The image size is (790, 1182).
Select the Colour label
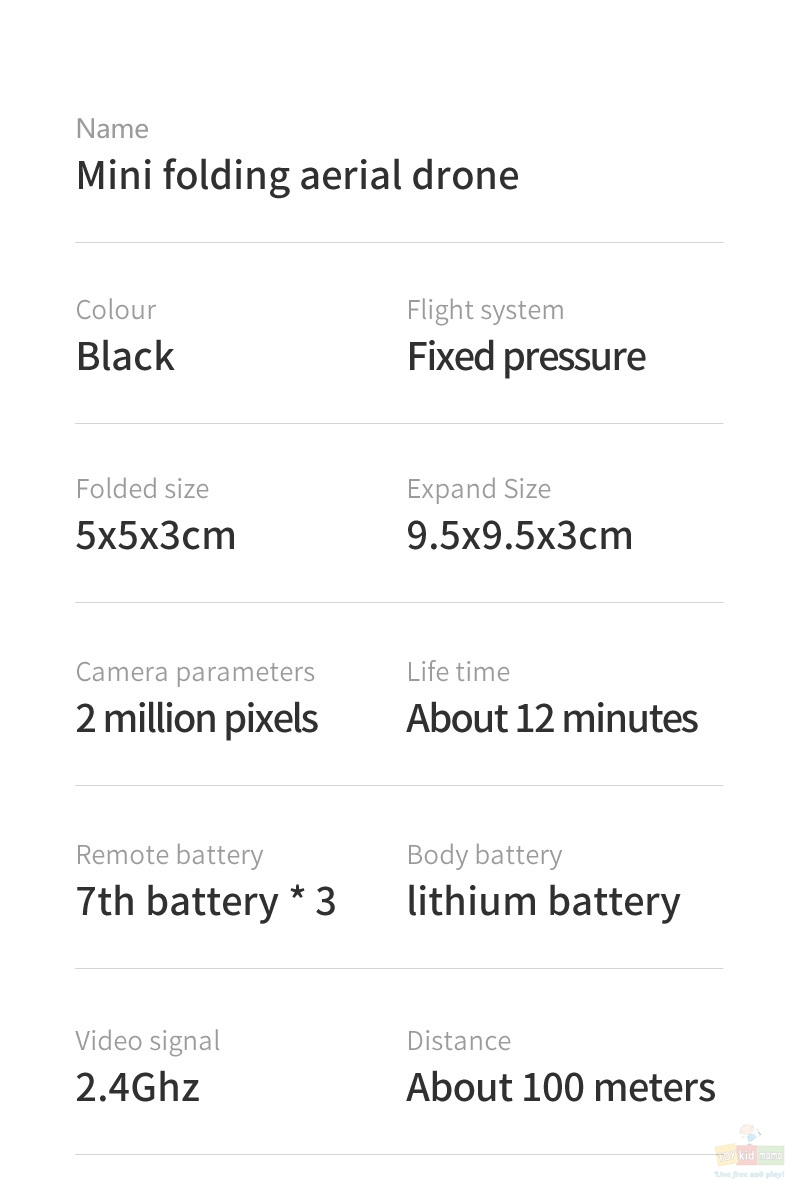pyautogui.click(x=116, y=310)
